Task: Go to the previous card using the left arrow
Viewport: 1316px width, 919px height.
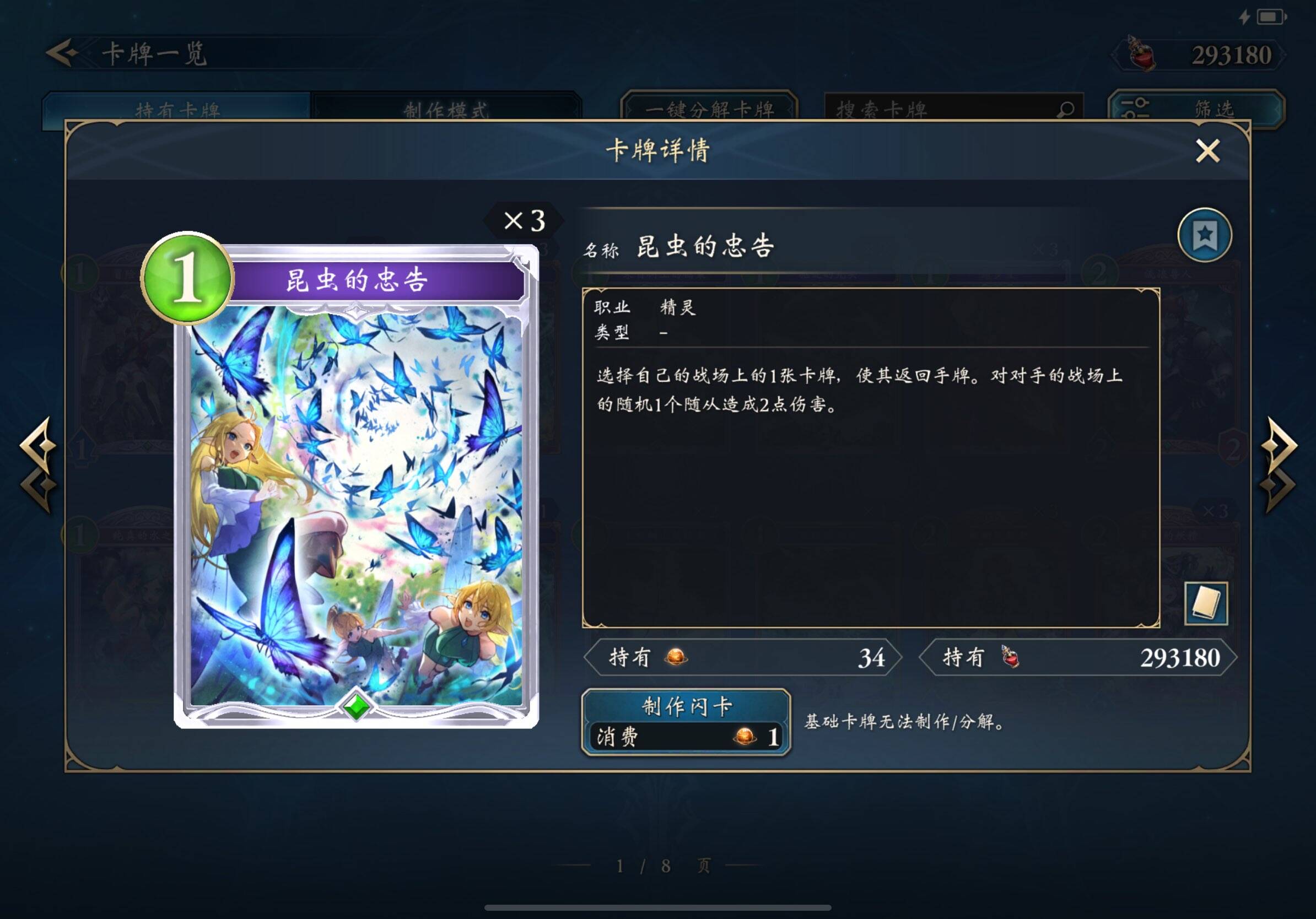Action: pos(39,465)
